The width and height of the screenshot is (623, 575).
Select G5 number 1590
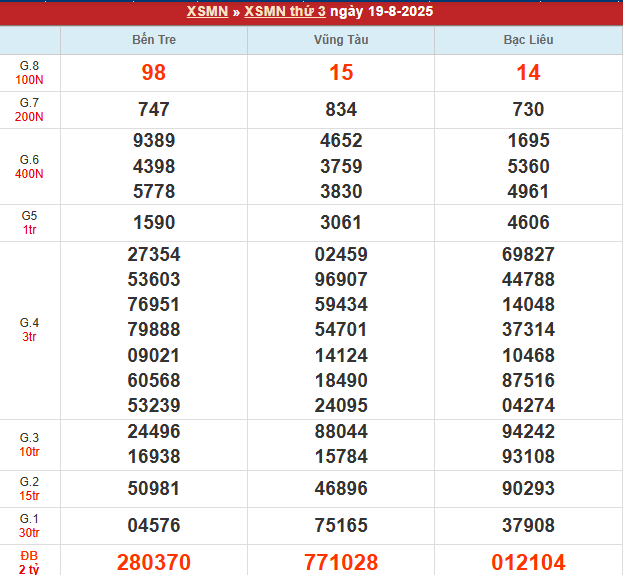click(154, 222)
